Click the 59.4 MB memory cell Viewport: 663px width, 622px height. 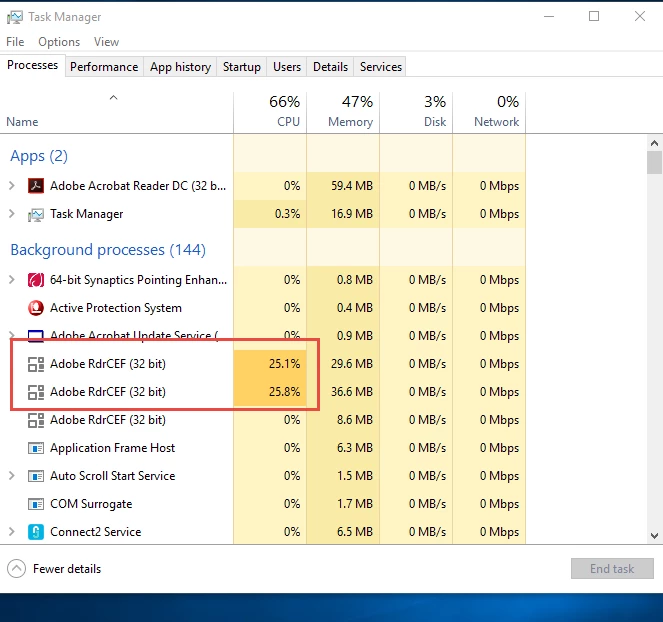tap(343, 186)
